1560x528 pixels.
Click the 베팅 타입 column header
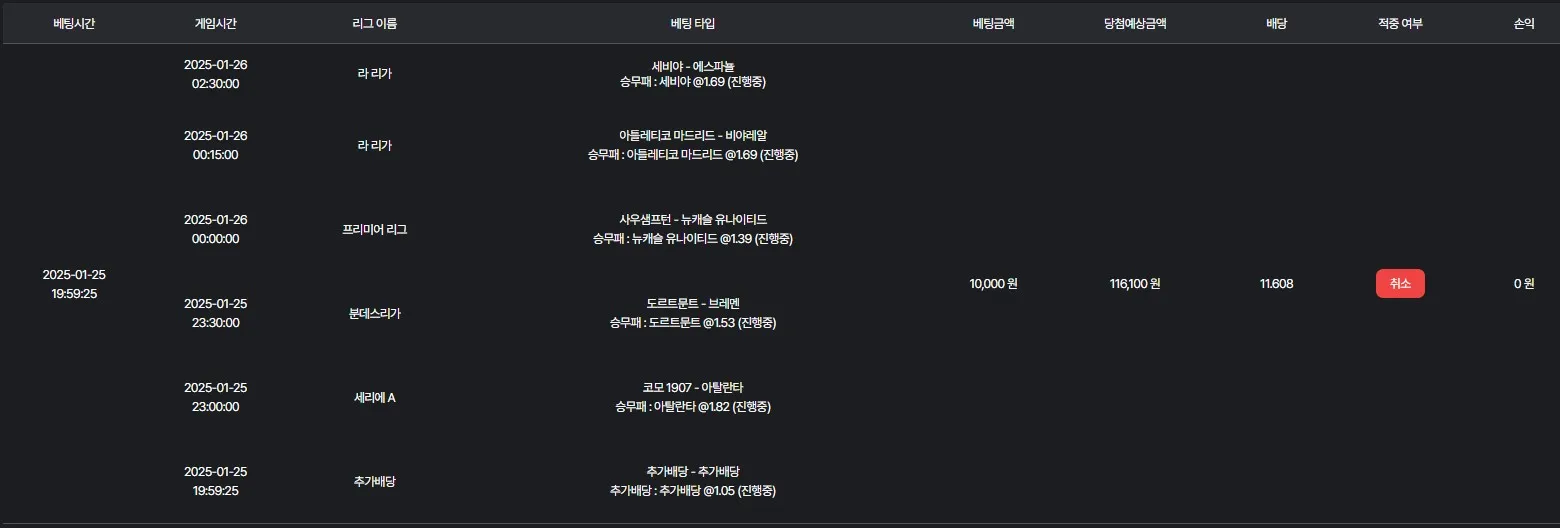693,23
